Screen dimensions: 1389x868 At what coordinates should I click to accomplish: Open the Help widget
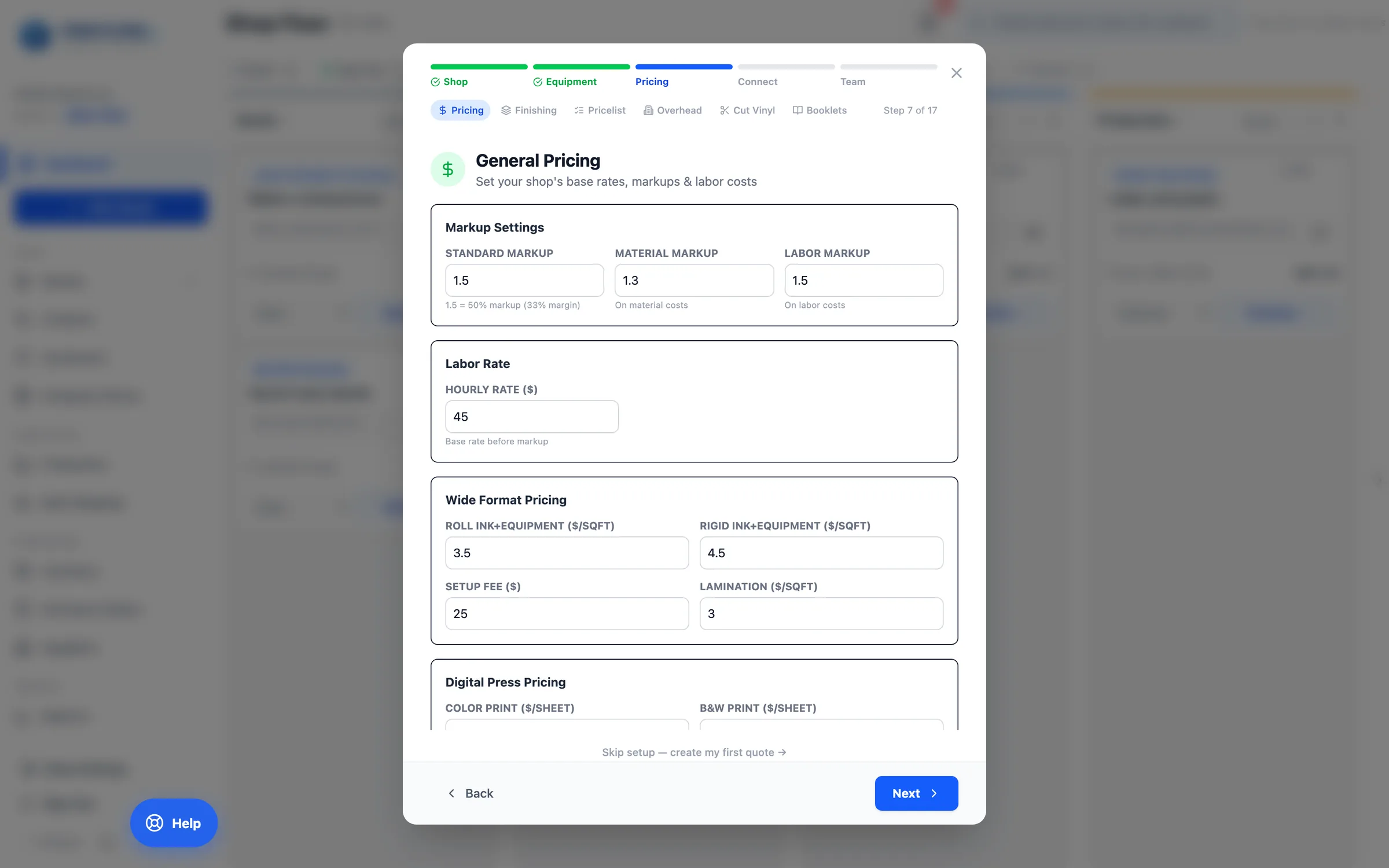174,823
